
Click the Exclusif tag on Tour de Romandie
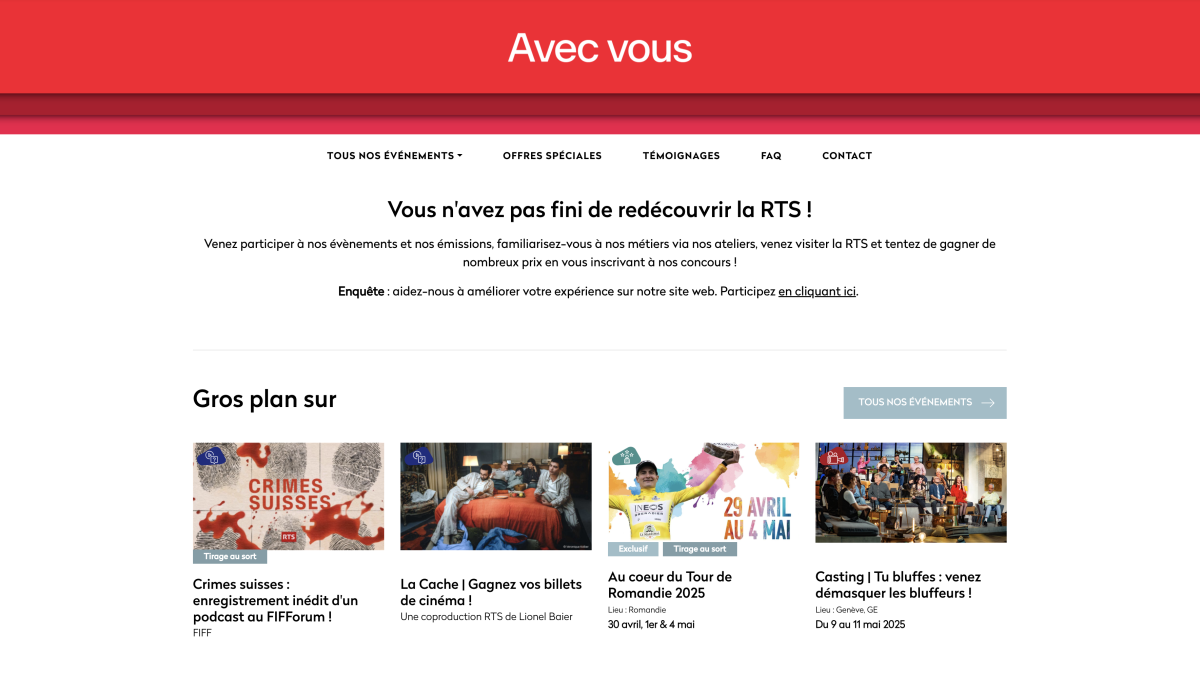click(x=633, y=549)
